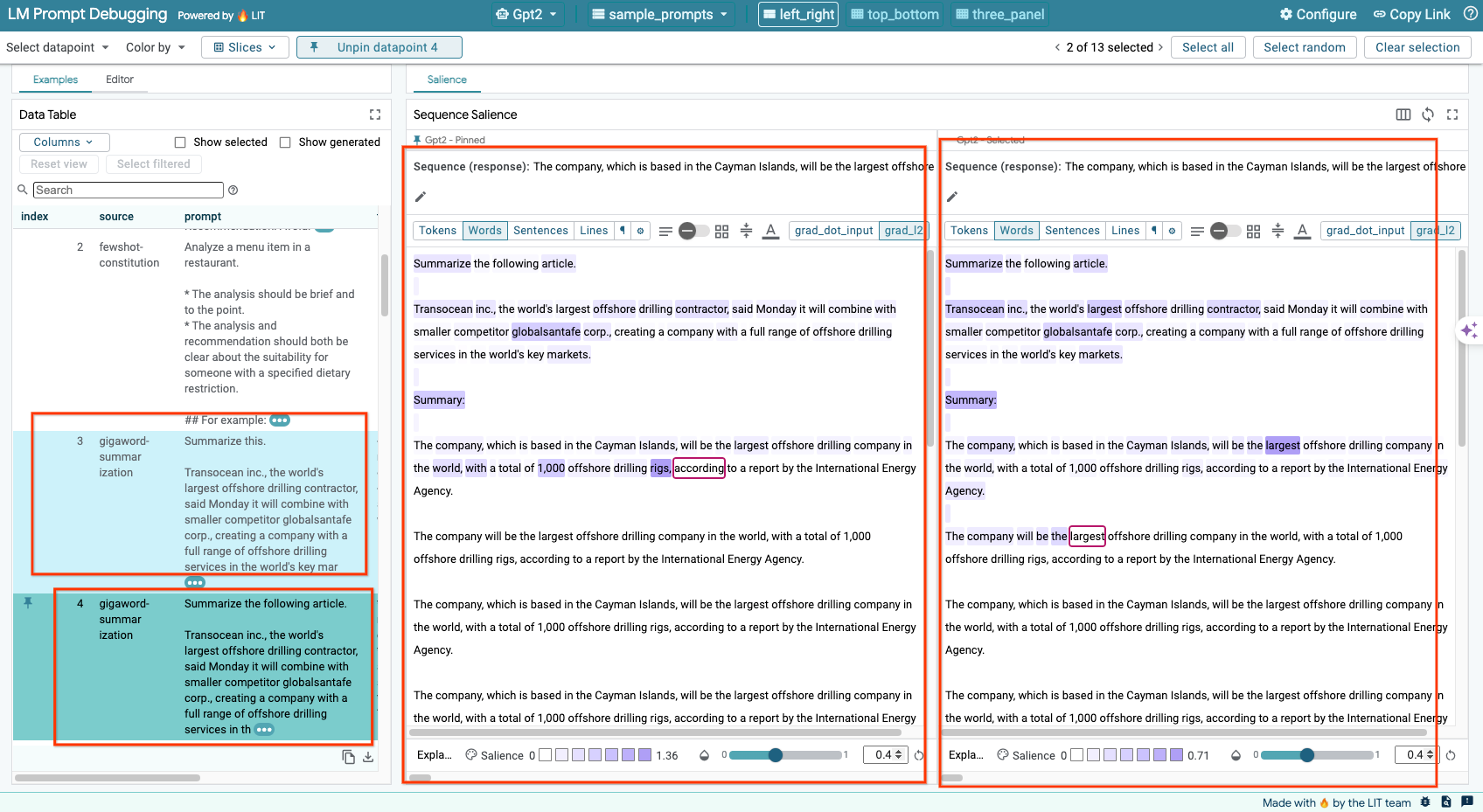Open the Slices dropdown

click(245, 47)
